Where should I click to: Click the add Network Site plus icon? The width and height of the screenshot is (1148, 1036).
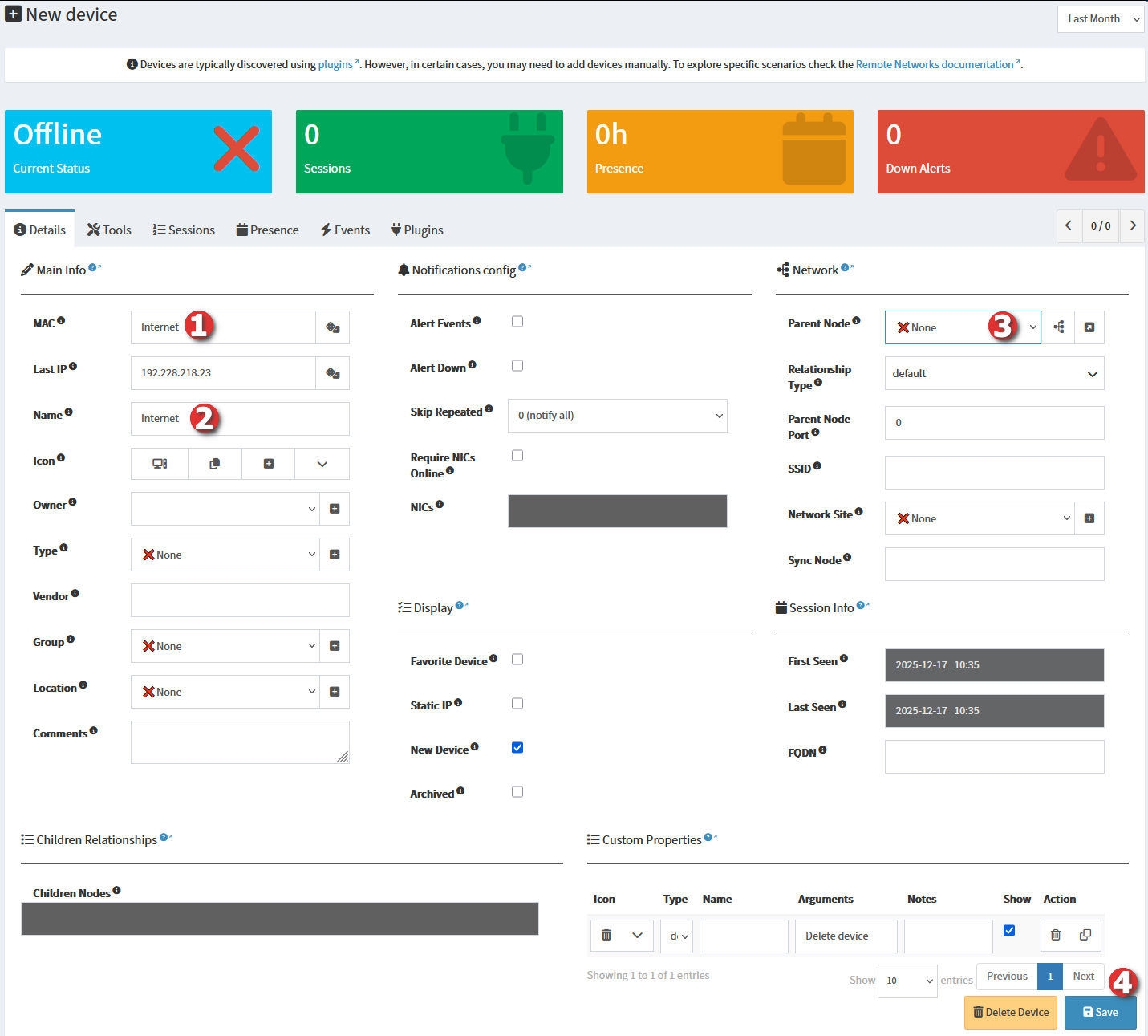point(1089,518)
